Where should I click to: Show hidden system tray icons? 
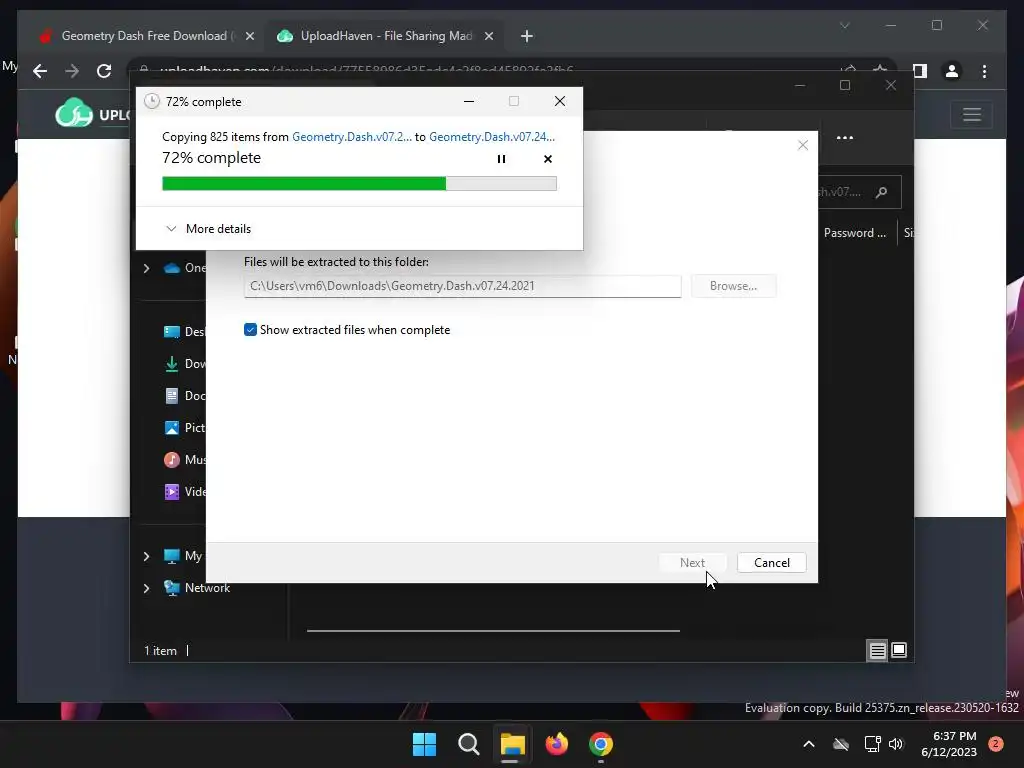808,744
